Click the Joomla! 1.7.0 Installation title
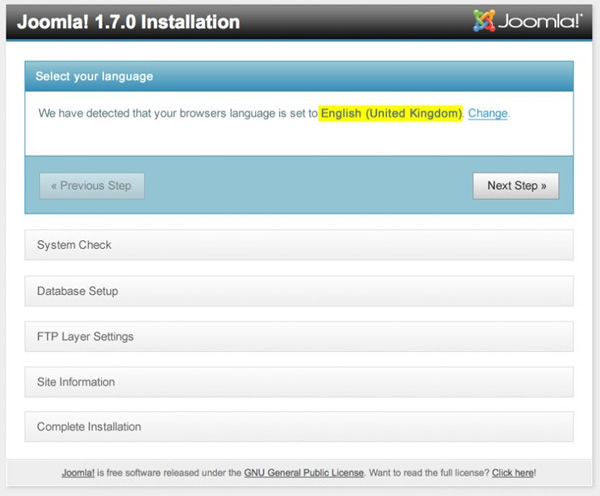Viewport: 600px width, 496px height. pyautogui.click(x=126, y=21)
